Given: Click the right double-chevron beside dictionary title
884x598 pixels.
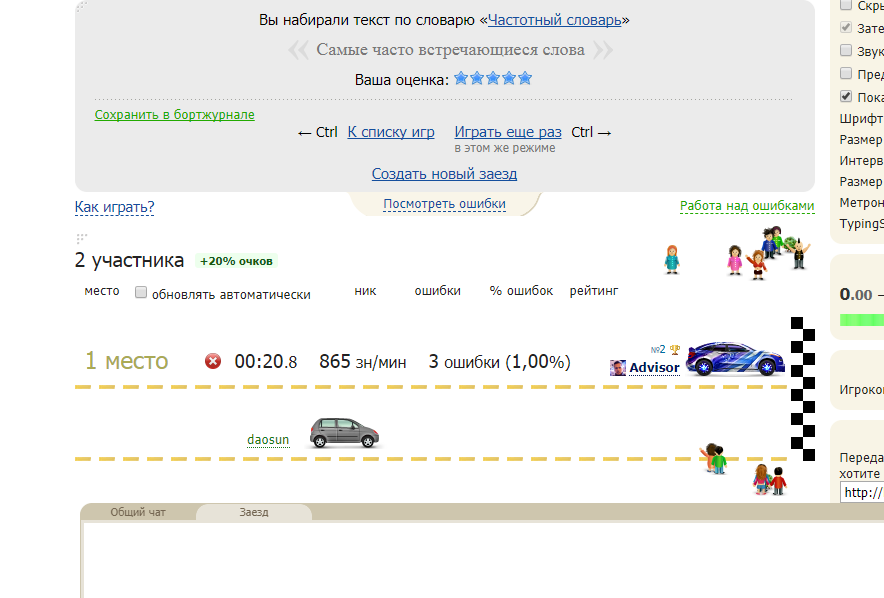Looking at the screenshot, I should (x=603, y=50).
